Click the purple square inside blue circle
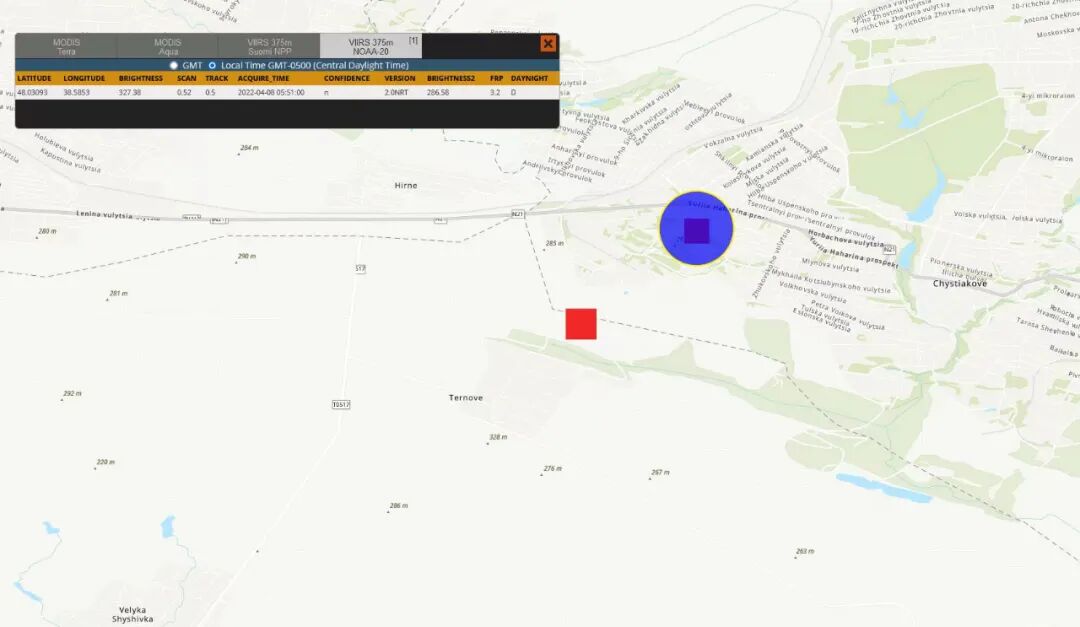The image size is (1080, 627). [696, 231]
